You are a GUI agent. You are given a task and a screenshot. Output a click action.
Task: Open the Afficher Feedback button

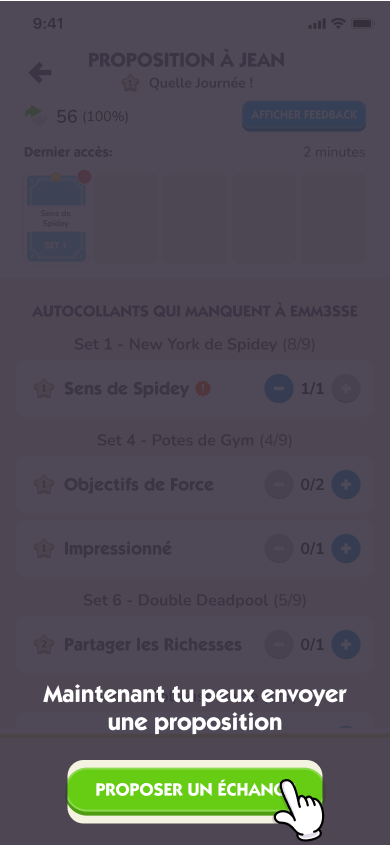(304, 115)
